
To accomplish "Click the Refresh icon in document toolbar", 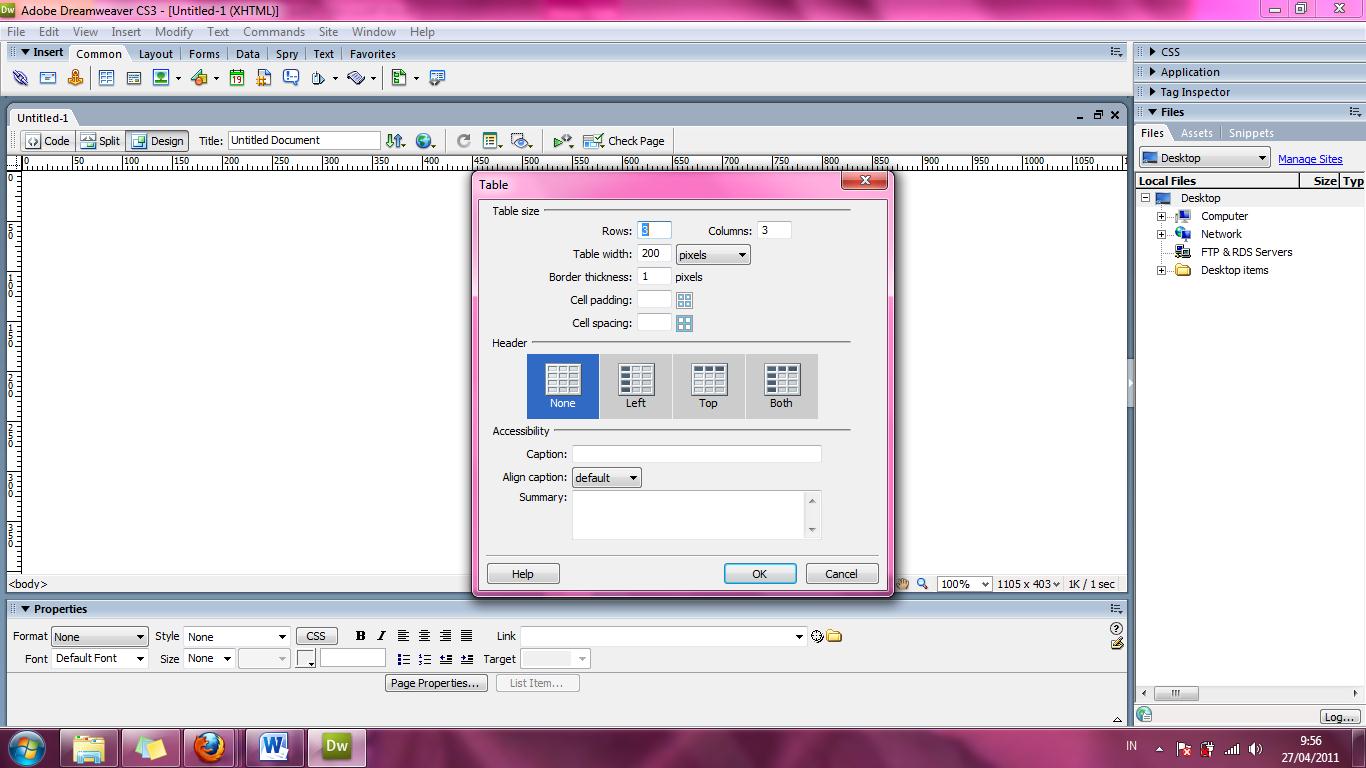I will 462,140.
